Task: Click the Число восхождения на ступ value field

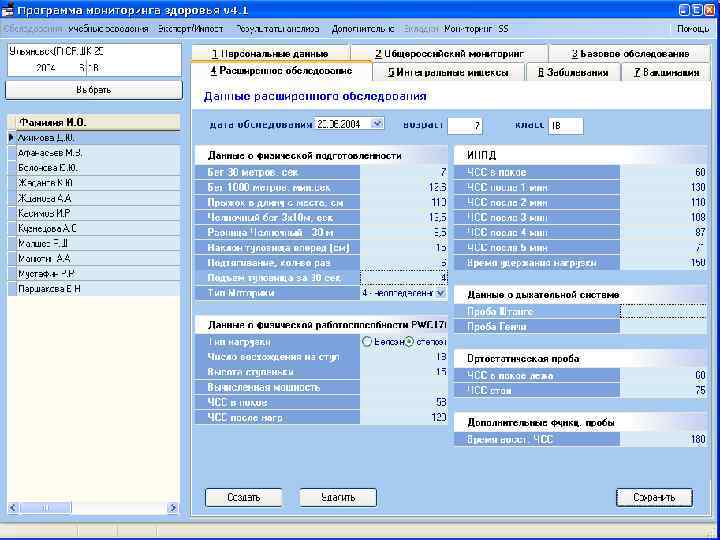Action: point(404,357)
